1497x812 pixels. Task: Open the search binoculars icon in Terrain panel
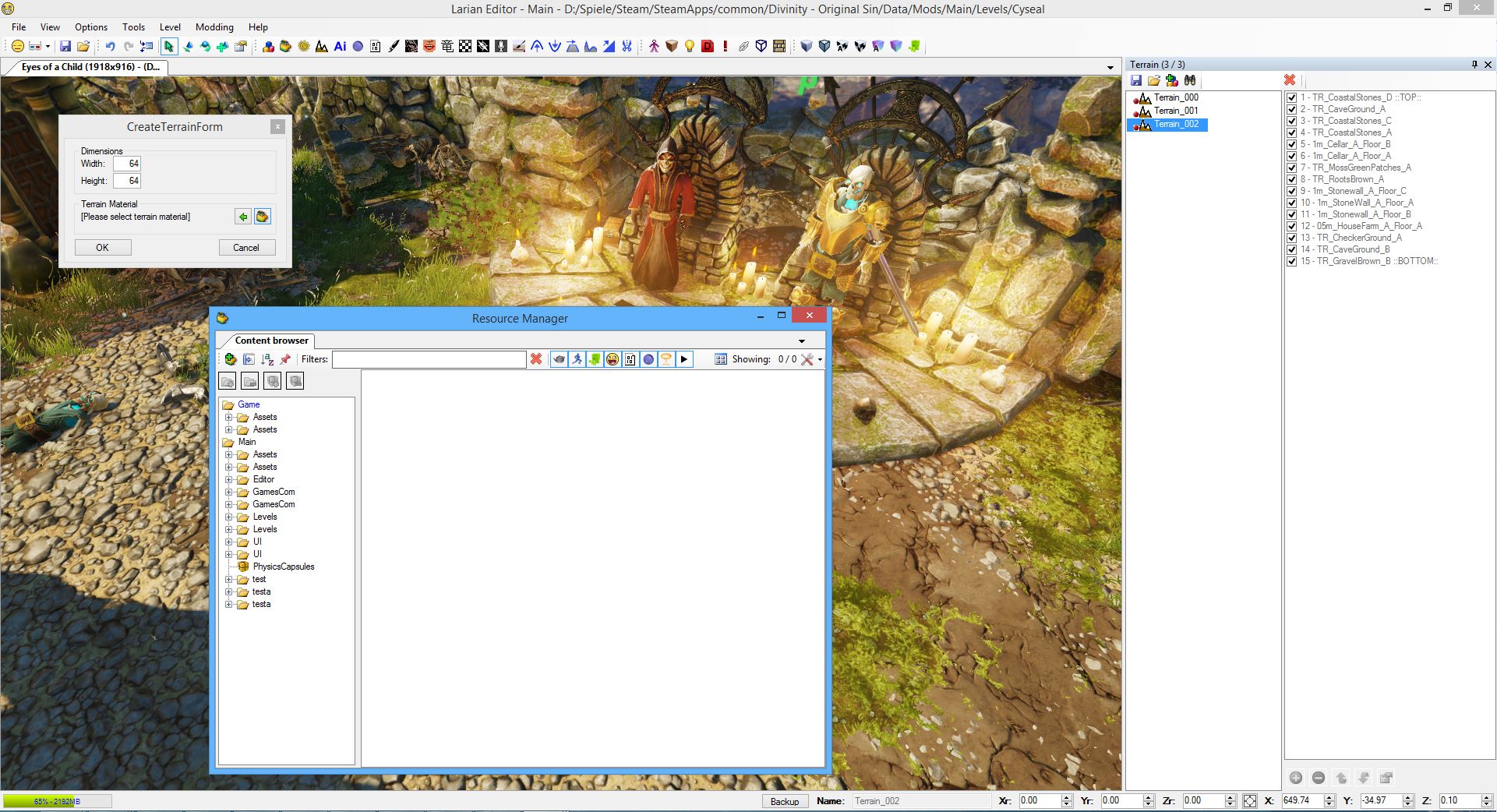click(1190, 80)
